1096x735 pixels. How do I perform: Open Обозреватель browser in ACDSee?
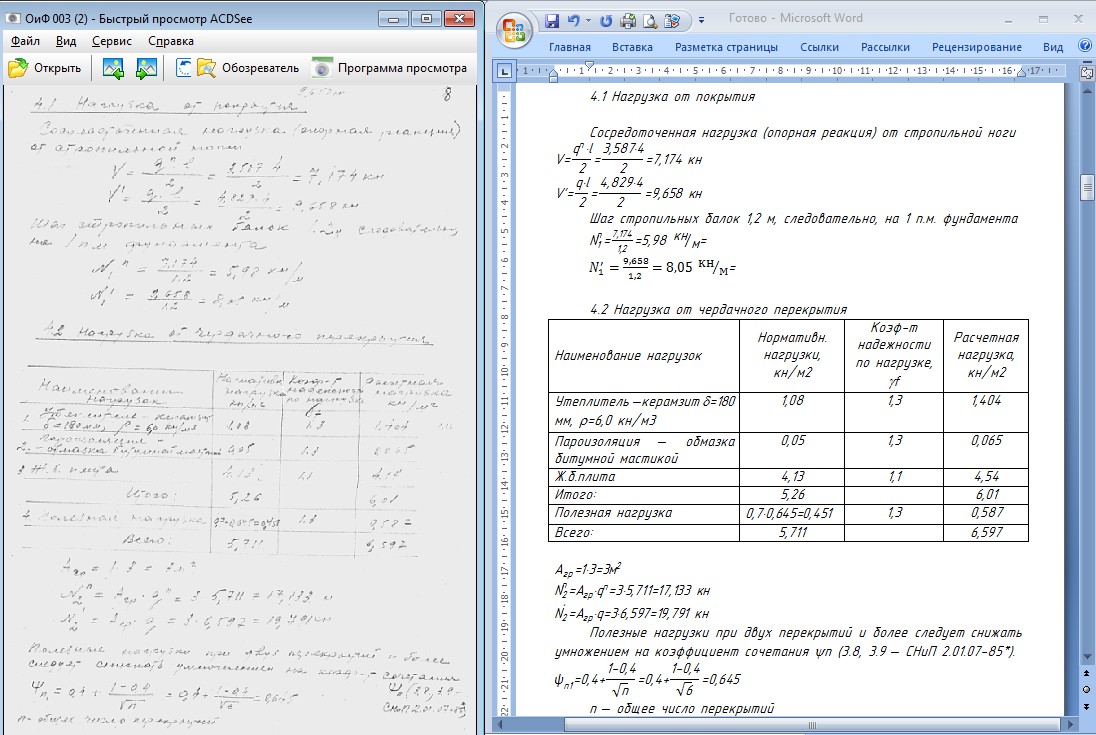point(248,68)
